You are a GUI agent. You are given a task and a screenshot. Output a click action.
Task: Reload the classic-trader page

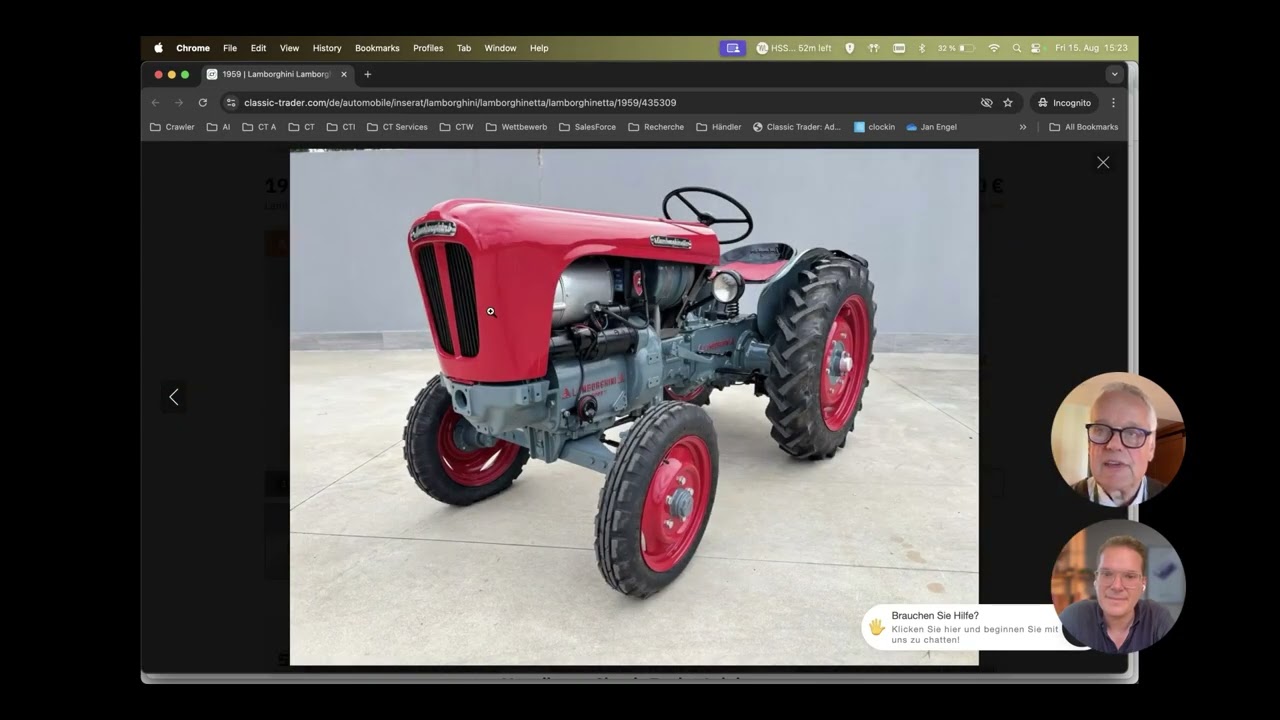coord(203,103)
